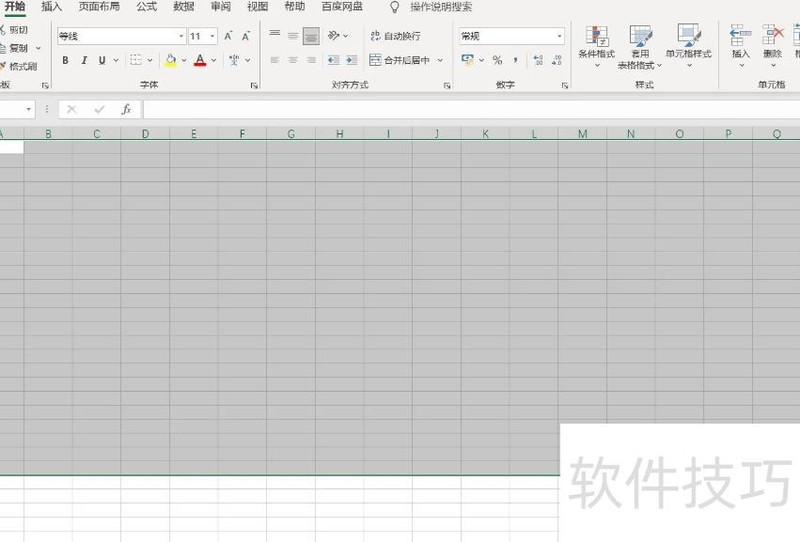
Task: Align text to vertical middle
Action: pyautogui.click(x=293, y=35)
